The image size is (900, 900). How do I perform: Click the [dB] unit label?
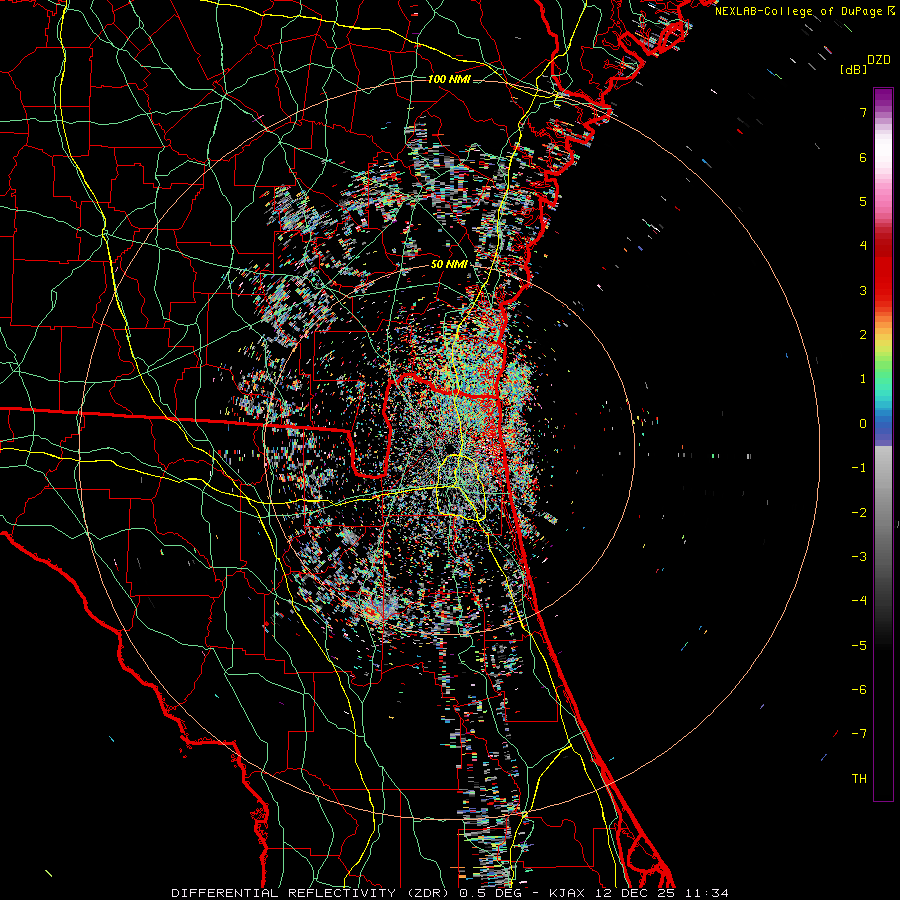click(853, 69)
